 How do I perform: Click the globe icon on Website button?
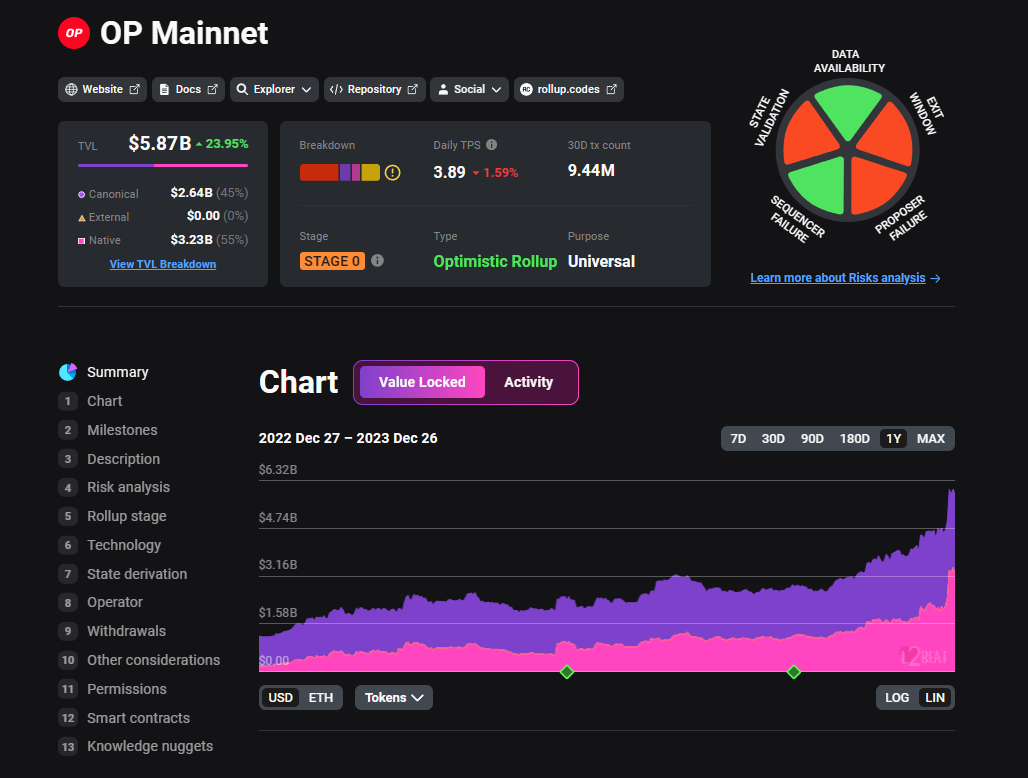click(71, 89)
